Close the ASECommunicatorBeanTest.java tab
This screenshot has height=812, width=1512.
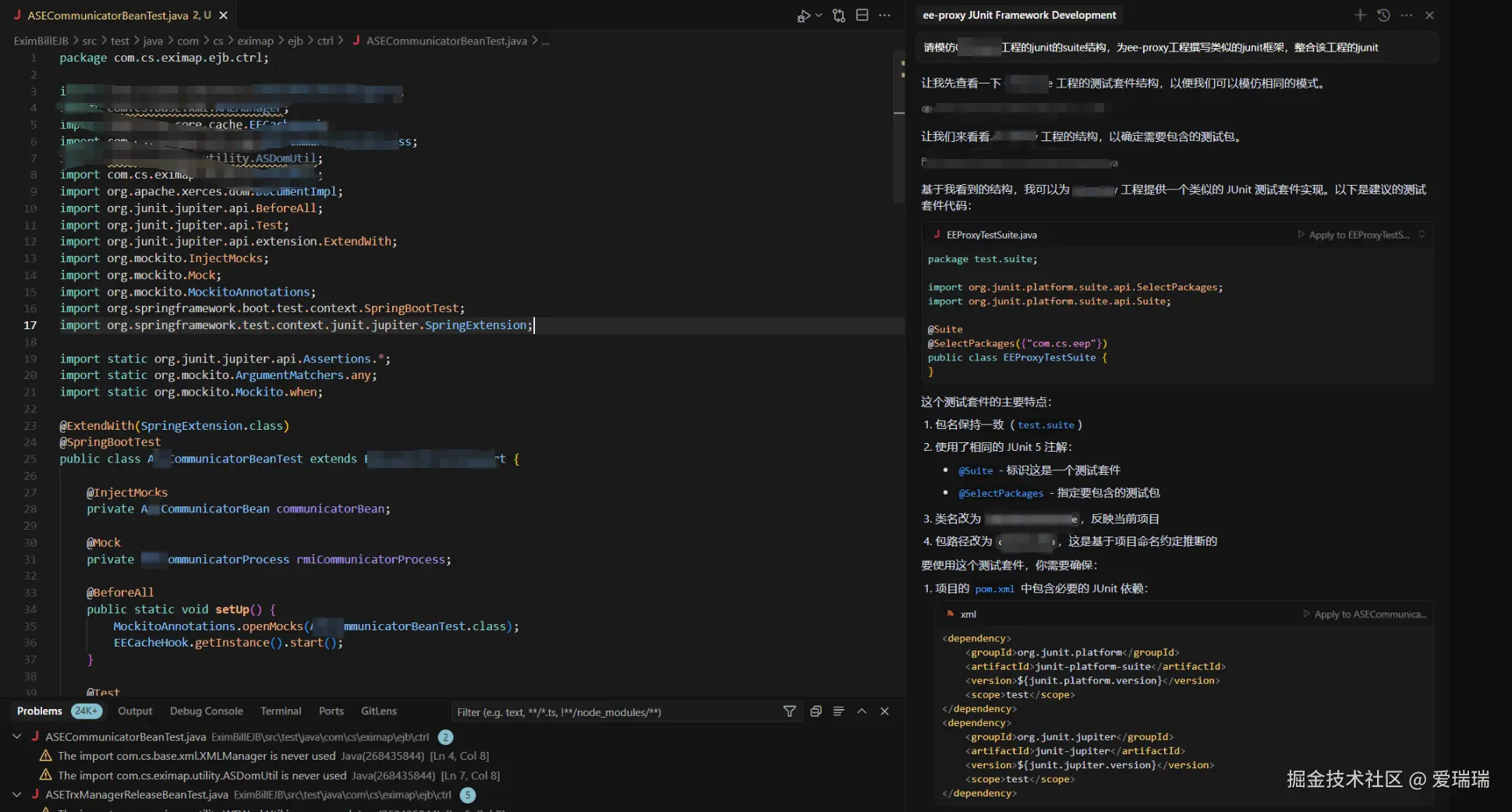point(224,16)
